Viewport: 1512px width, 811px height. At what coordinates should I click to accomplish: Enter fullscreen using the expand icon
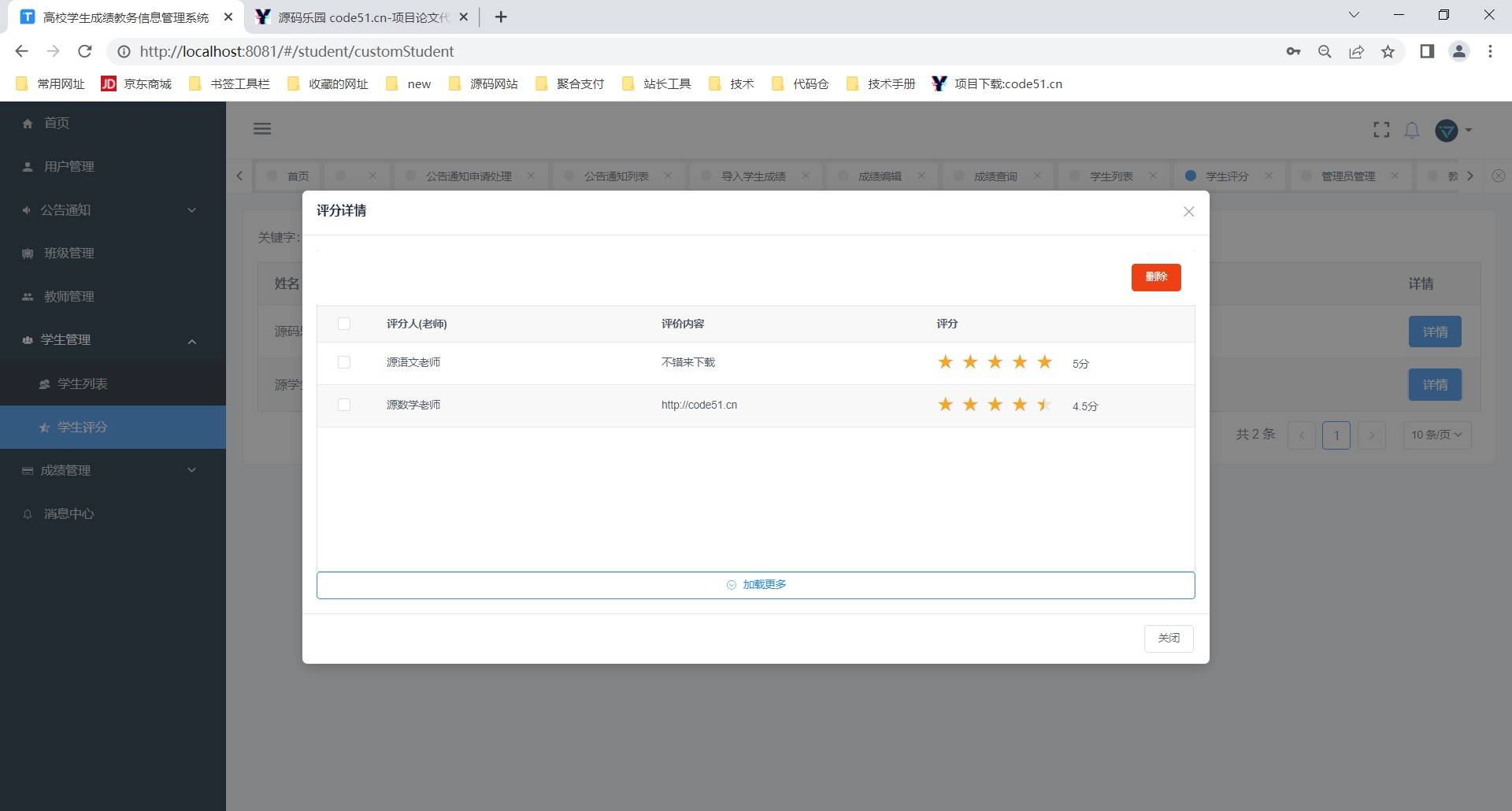[1380, 130]
